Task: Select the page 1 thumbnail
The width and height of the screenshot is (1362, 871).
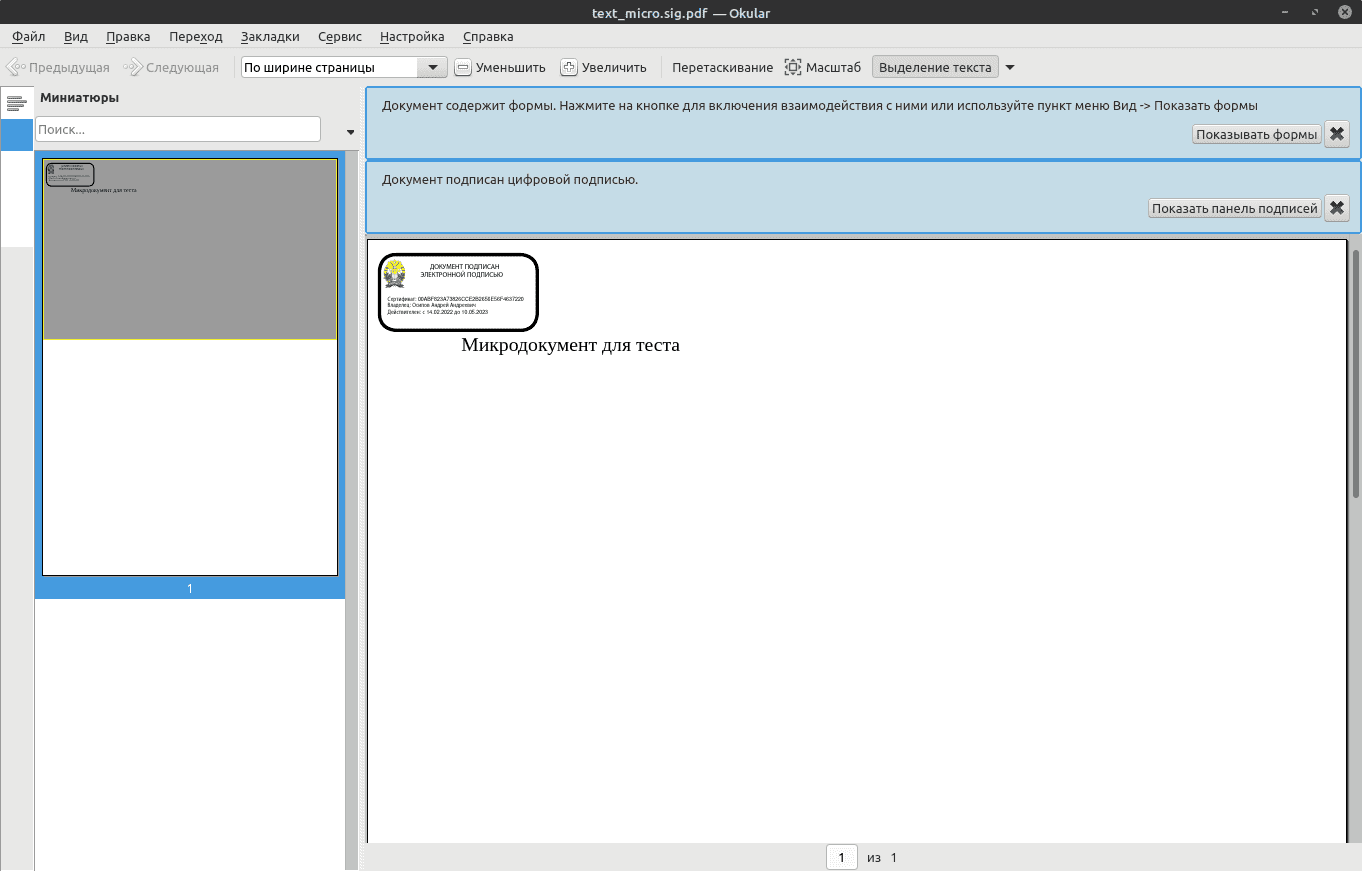Action: click(x=190, y=366)
